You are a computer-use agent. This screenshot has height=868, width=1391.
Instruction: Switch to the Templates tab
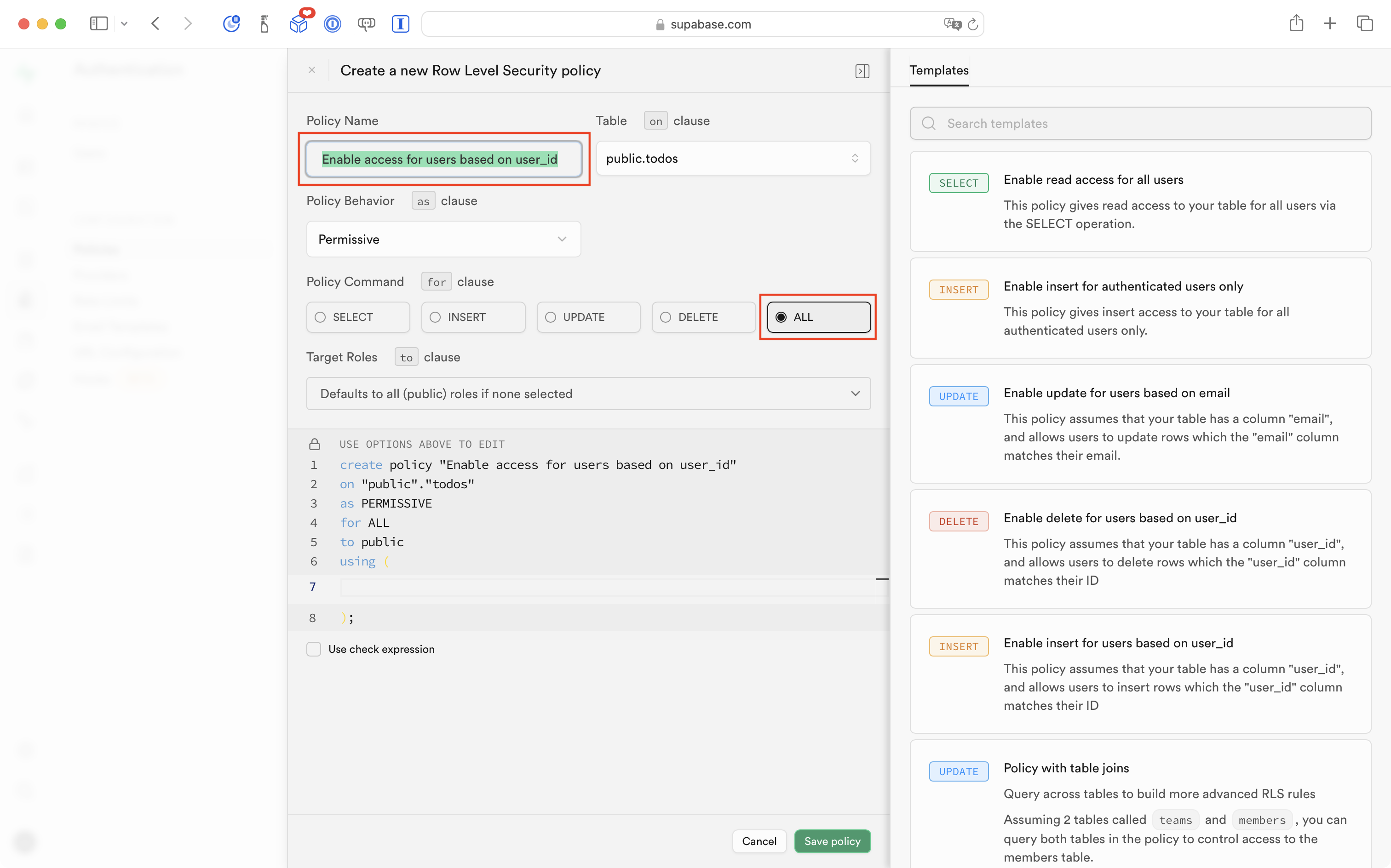tap(939, 70)
